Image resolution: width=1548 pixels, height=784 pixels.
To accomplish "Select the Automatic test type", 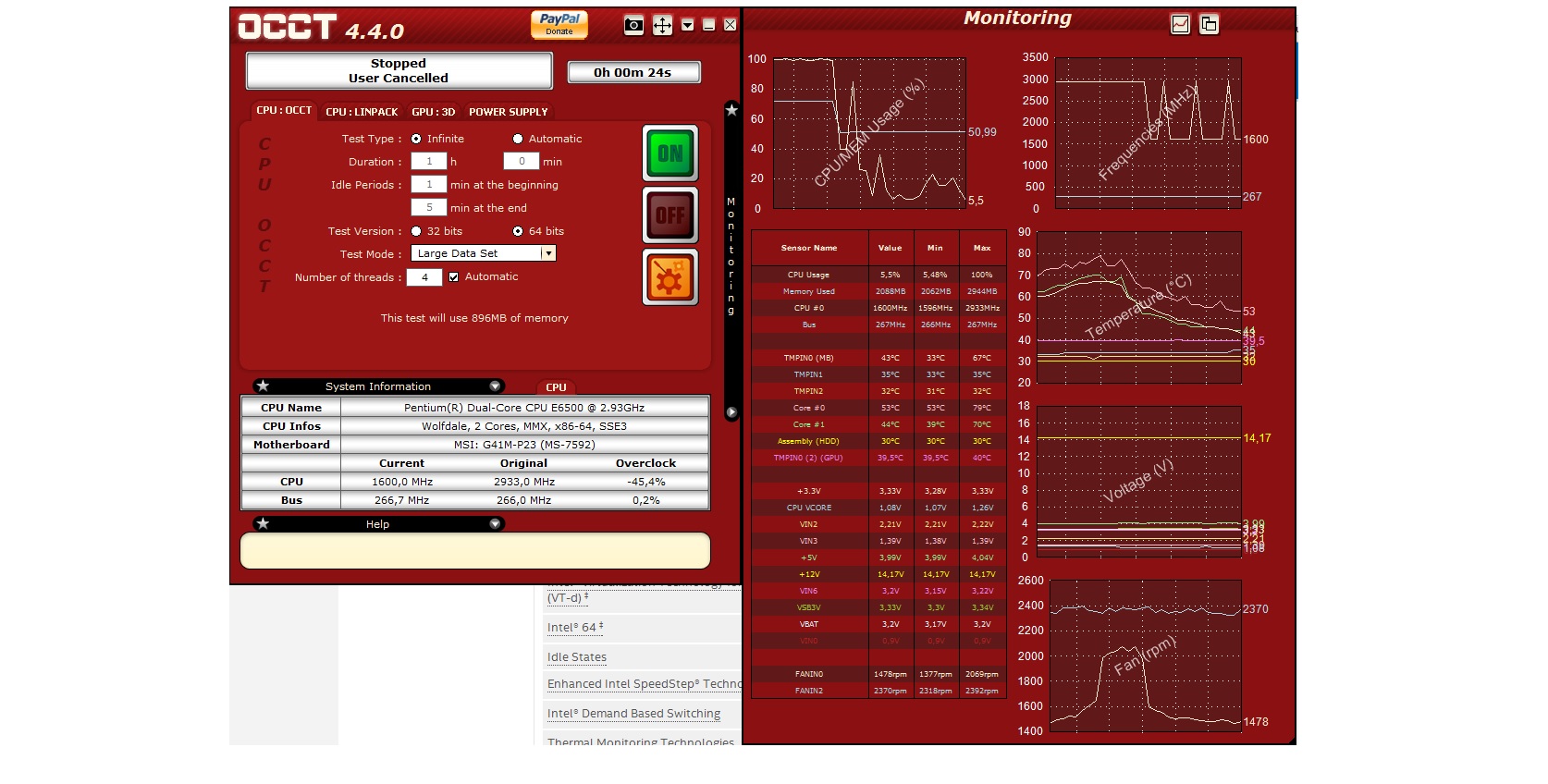I will pos(518,139).
